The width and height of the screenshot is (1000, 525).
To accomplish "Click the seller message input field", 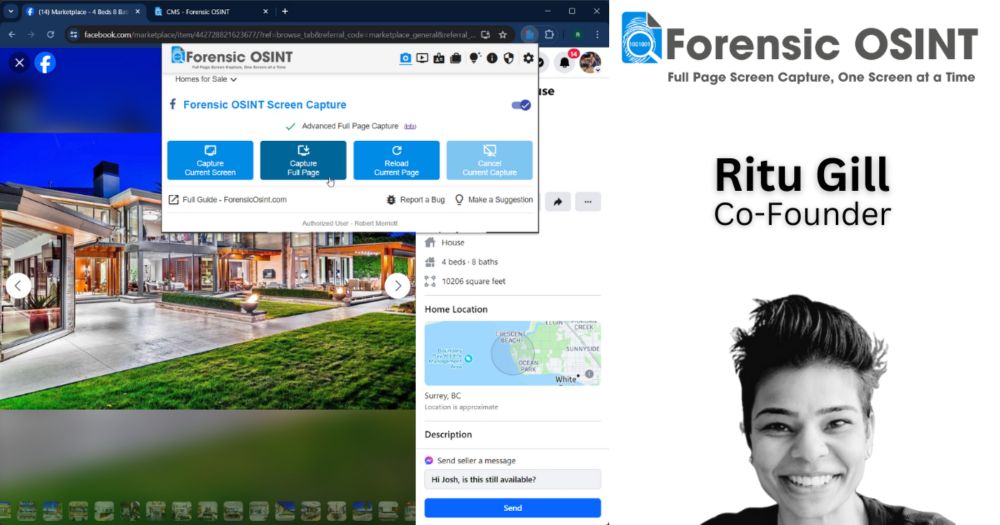I will [x=513, y=479].
